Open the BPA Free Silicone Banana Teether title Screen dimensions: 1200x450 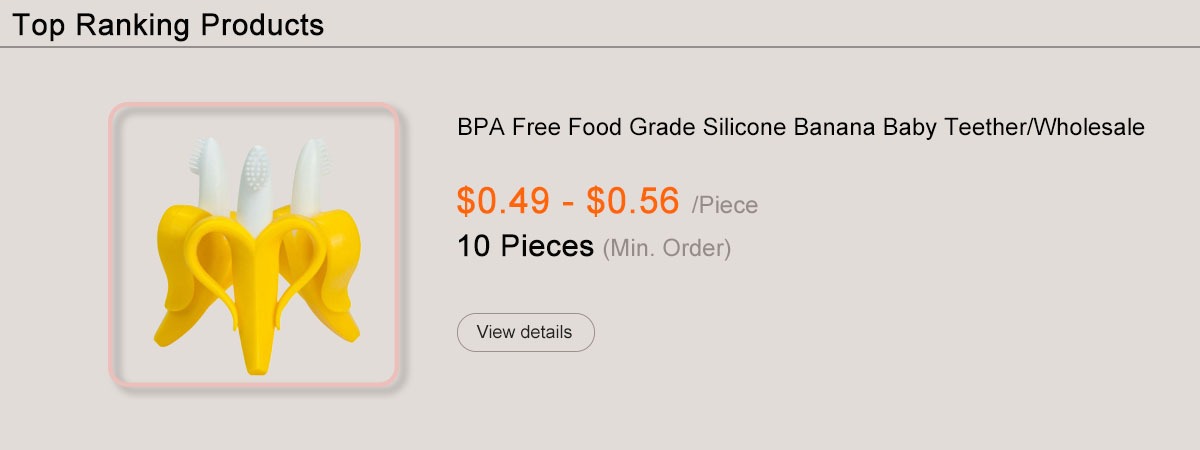[x=800, y=129]
